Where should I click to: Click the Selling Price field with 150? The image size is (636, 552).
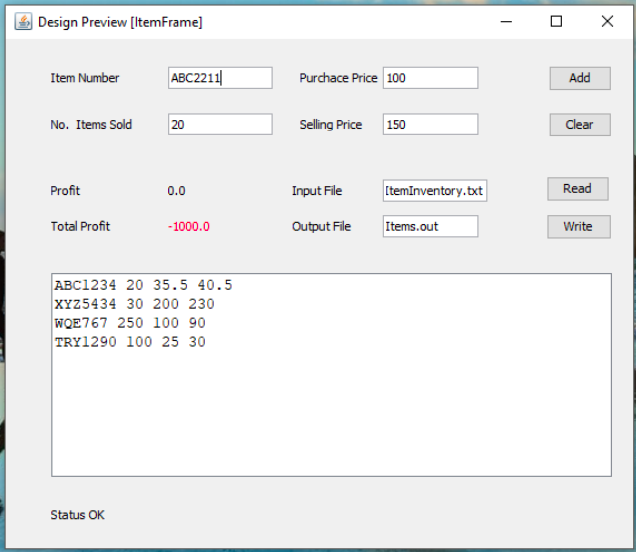pyautogui.click(x=430, y=124)
